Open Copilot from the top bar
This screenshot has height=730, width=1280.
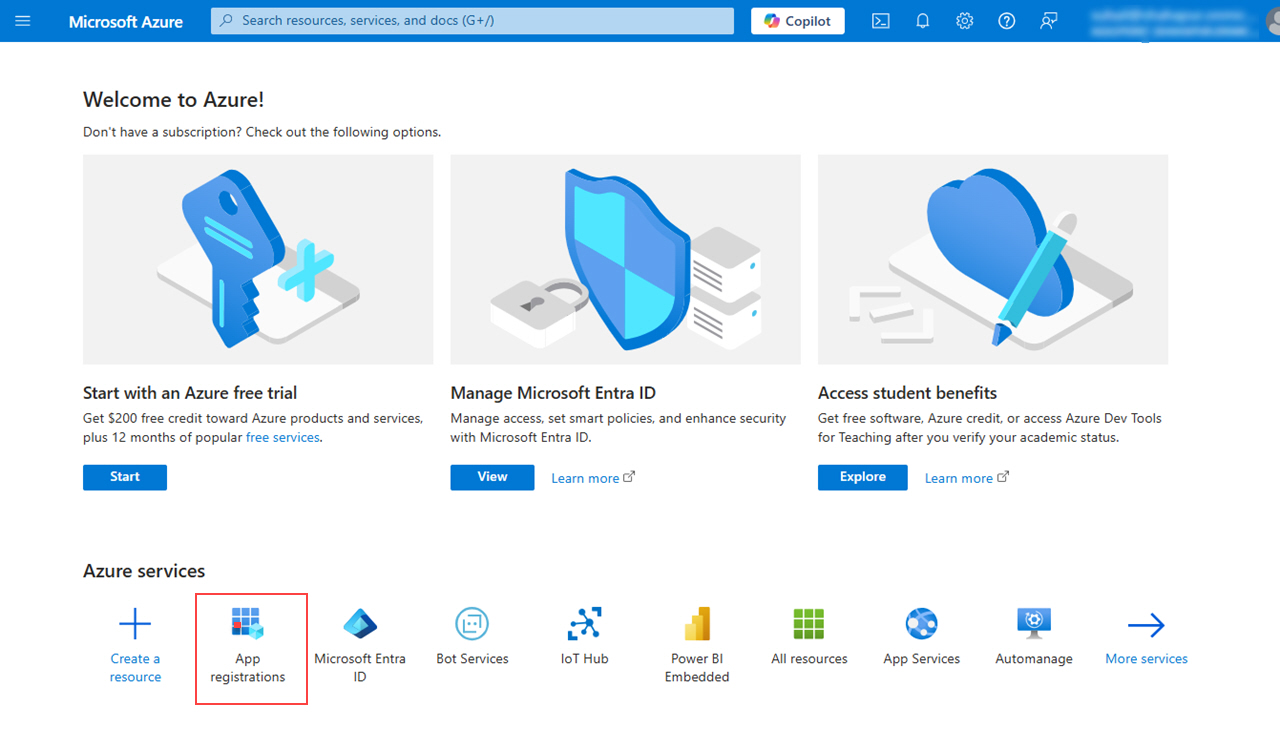point(798,21)
